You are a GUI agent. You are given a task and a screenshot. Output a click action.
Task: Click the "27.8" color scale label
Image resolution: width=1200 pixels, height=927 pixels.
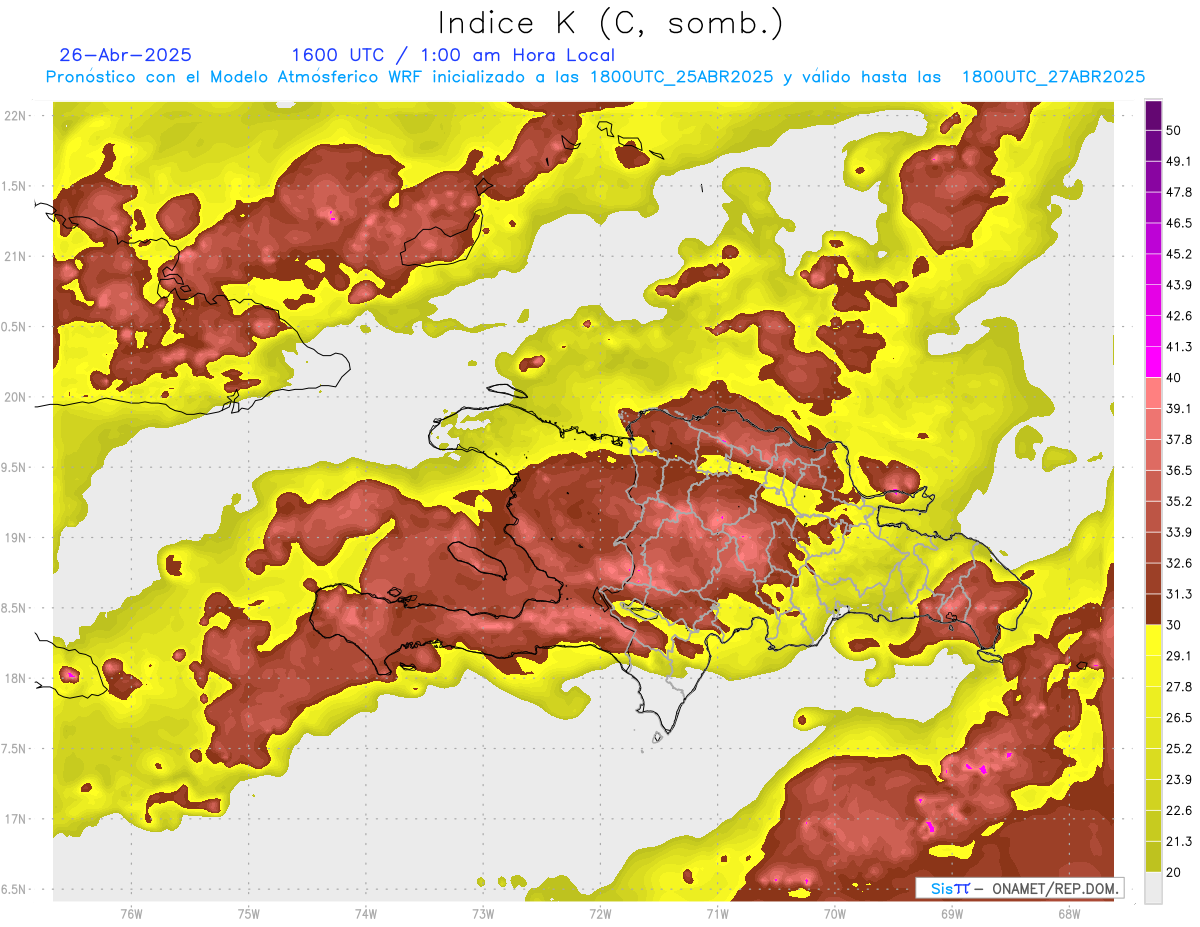(1178, 687)
